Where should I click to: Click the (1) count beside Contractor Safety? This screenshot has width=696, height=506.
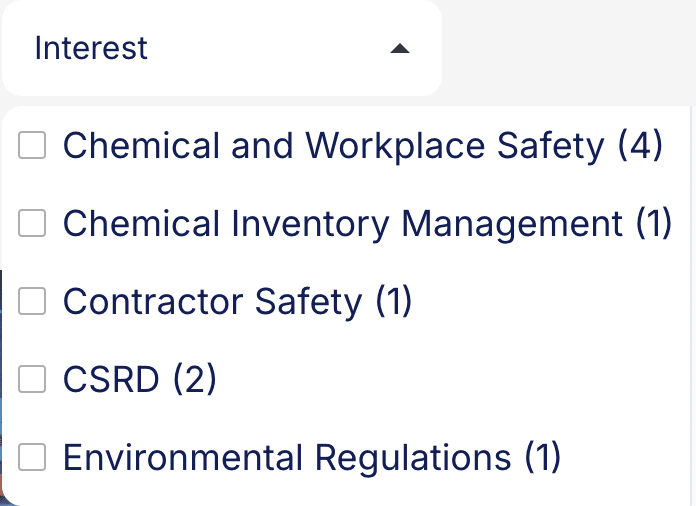(393, 301)
